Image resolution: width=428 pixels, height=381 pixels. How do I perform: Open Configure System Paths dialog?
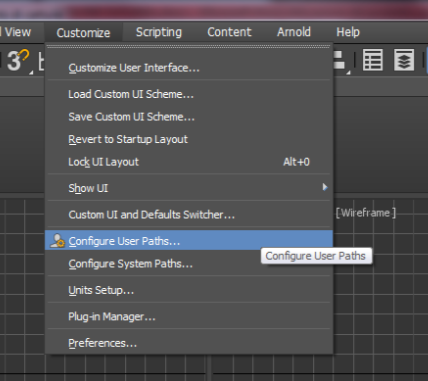189,264
